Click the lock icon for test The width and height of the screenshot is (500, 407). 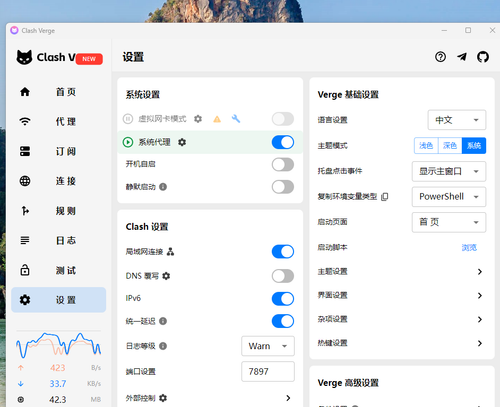[x=25, y=270]
